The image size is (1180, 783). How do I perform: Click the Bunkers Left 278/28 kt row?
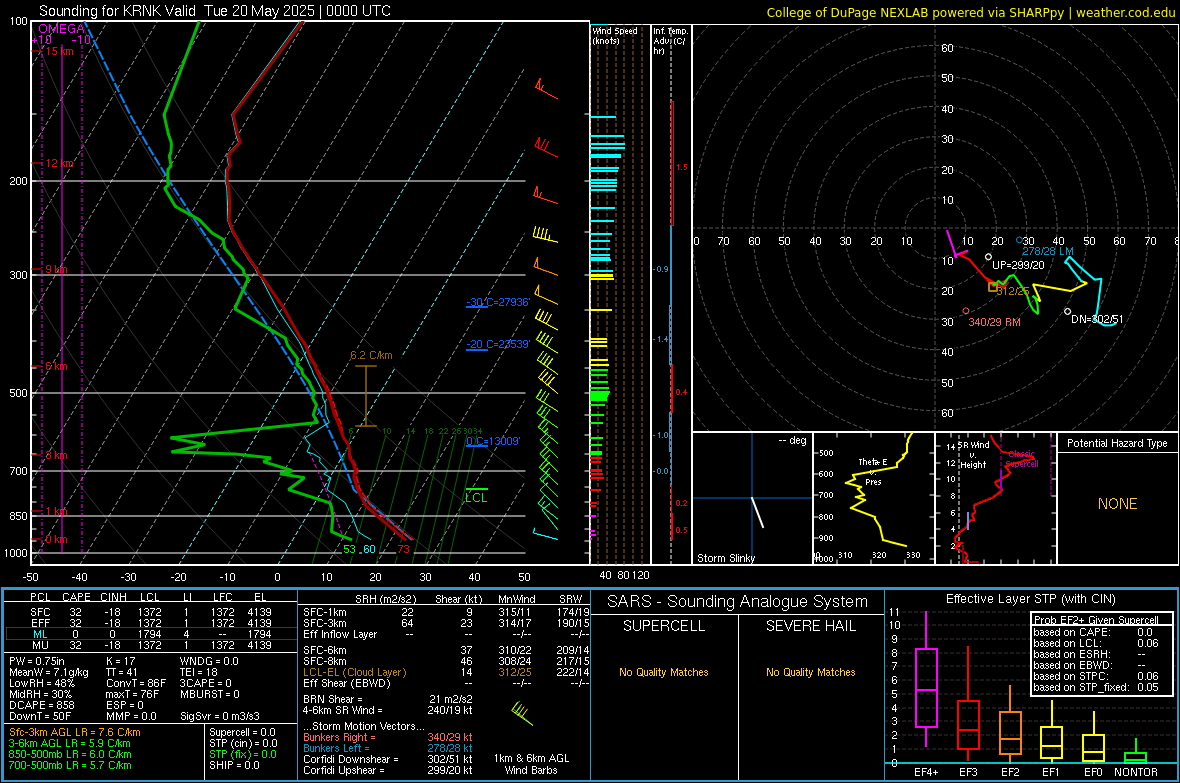(x=388, y=748)
